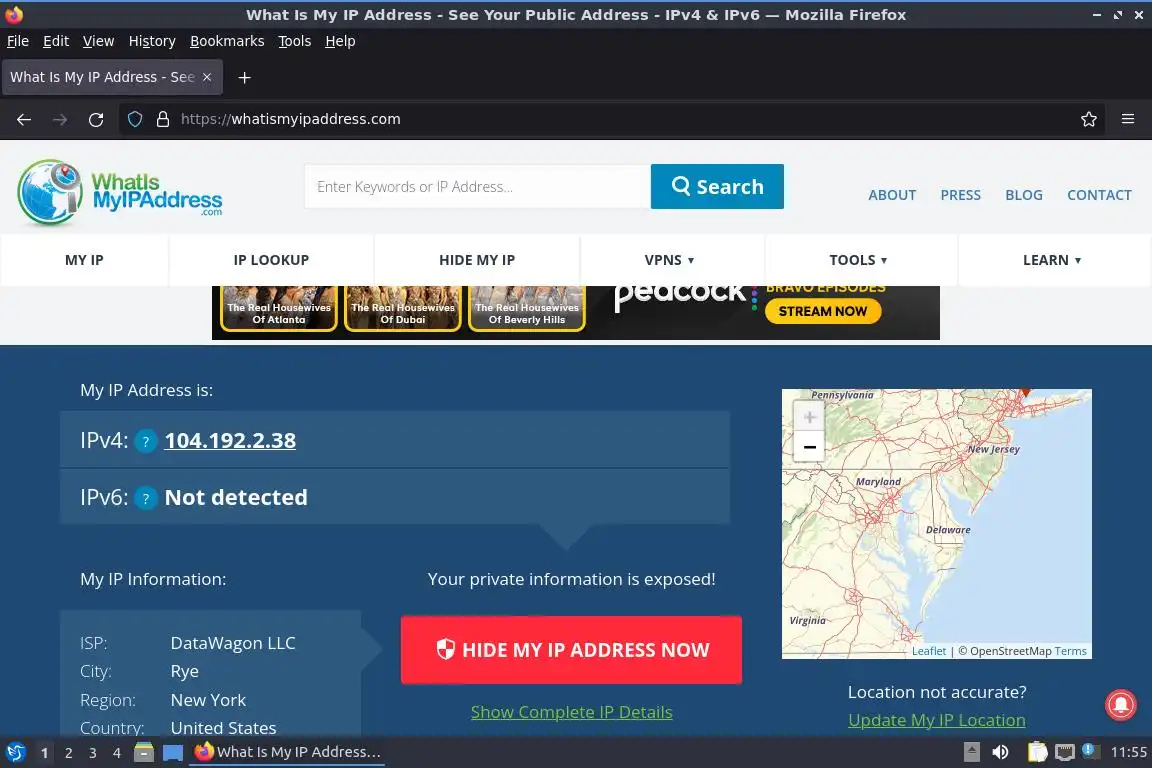Open the File menu
Image resolution: width=1152 pixels, height=768 pixels.
coord(18,41)
